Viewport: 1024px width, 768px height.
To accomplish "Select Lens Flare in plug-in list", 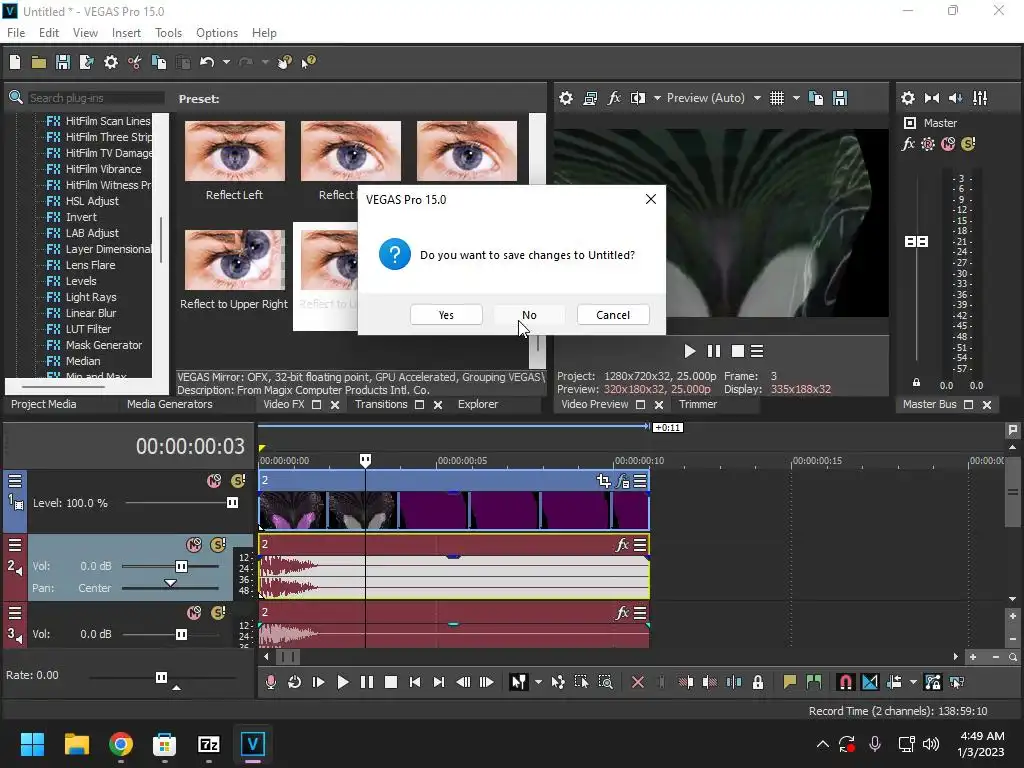I will click(90, 265).
